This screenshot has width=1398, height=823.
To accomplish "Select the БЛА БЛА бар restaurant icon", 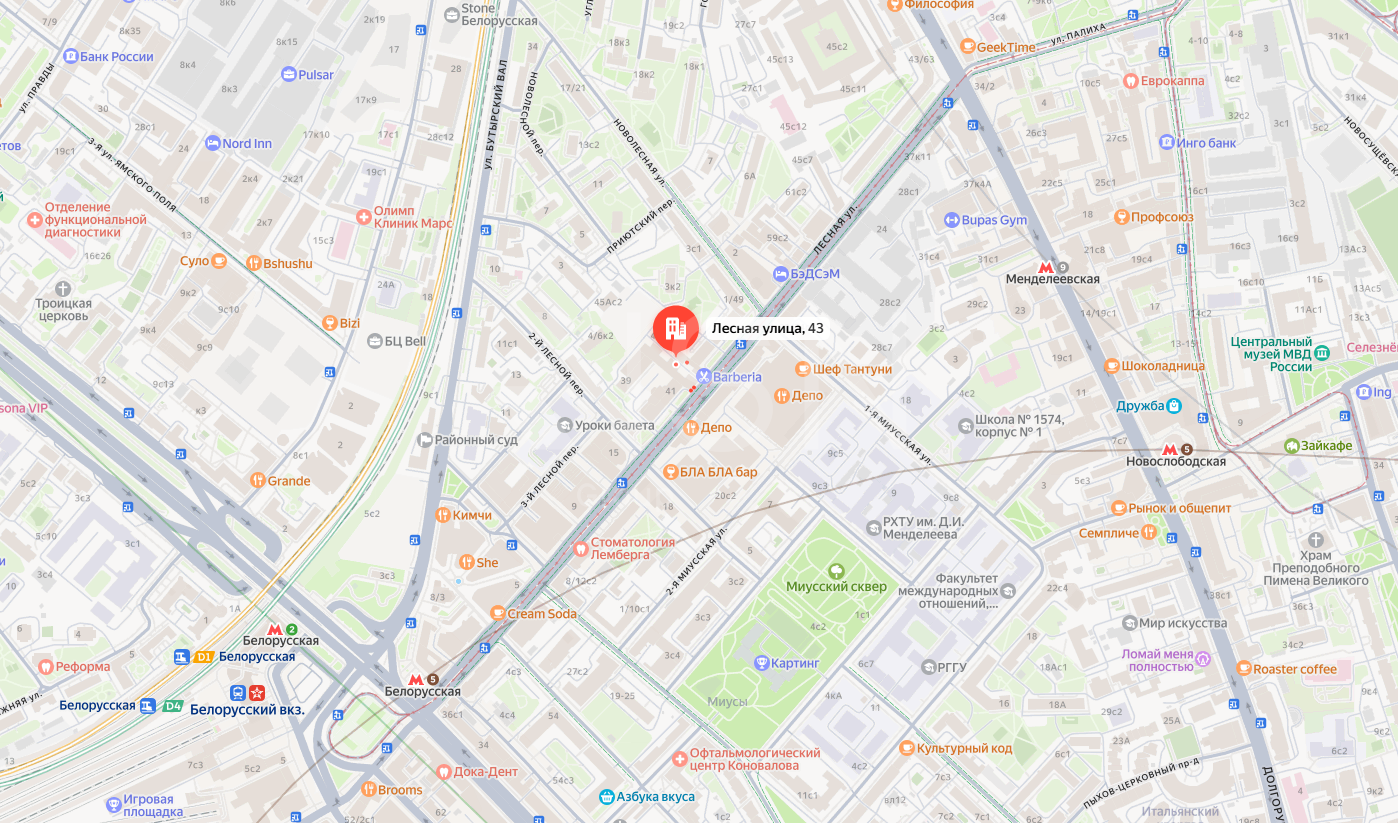I will 671,472.
